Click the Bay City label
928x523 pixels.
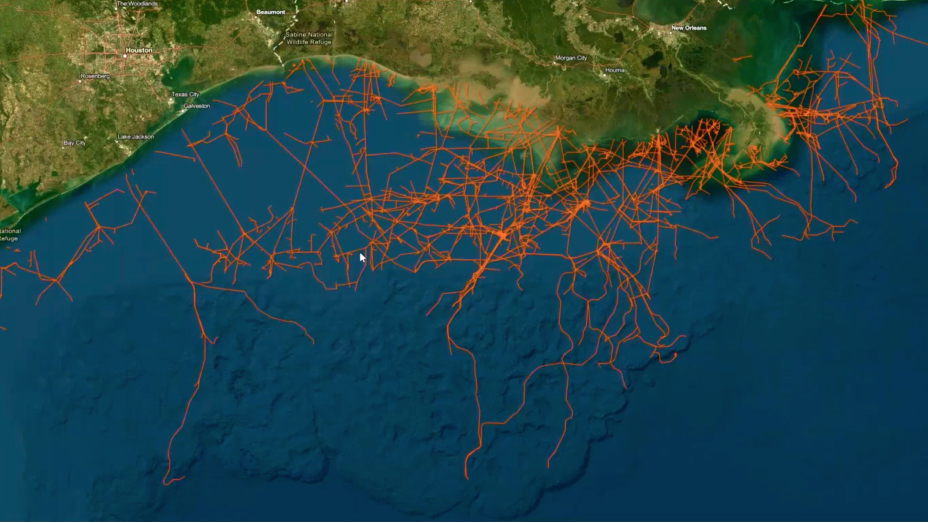tap(75, 143)
